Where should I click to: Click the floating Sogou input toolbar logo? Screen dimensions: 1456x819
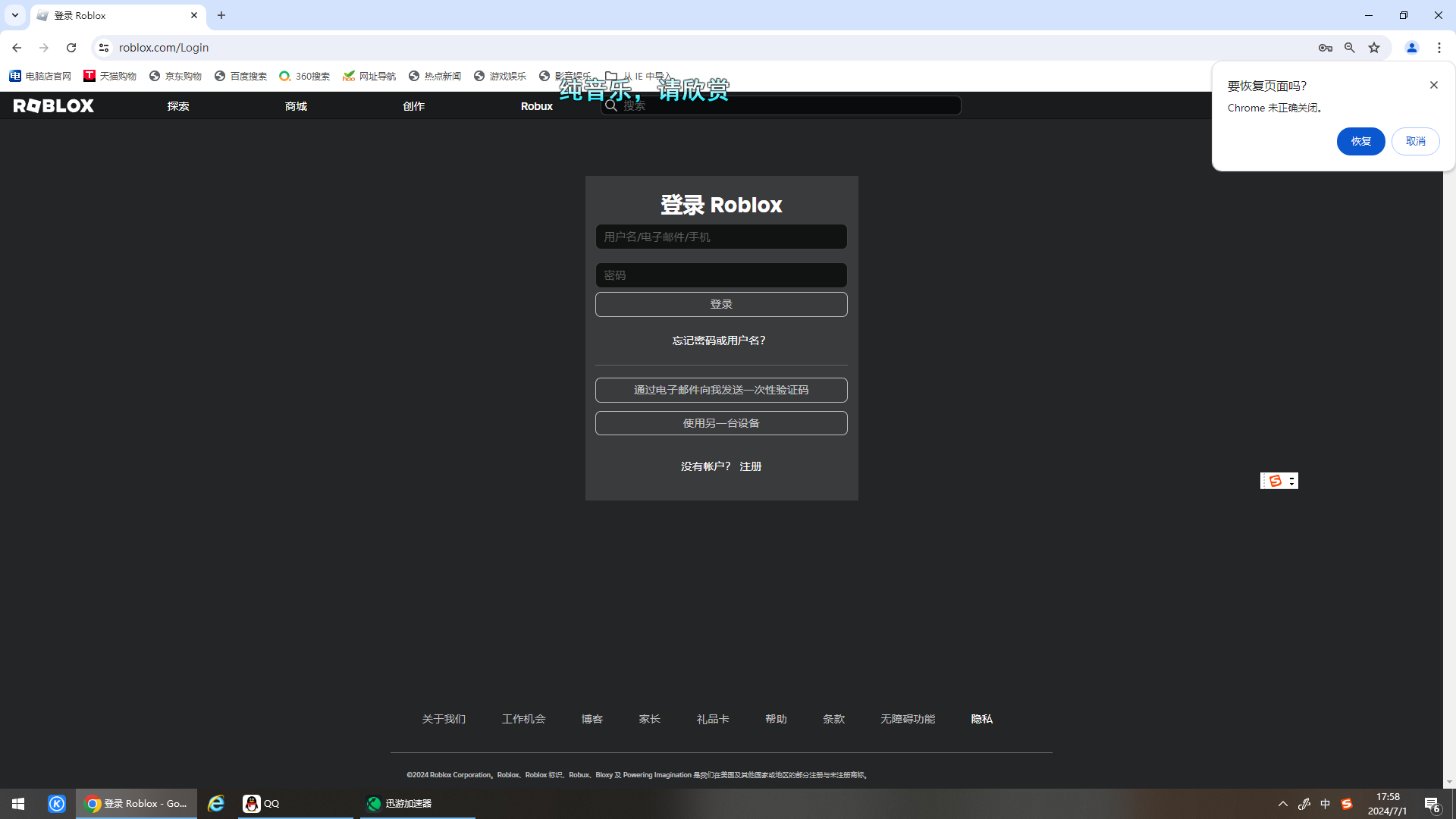click(x=1276, y=481)
